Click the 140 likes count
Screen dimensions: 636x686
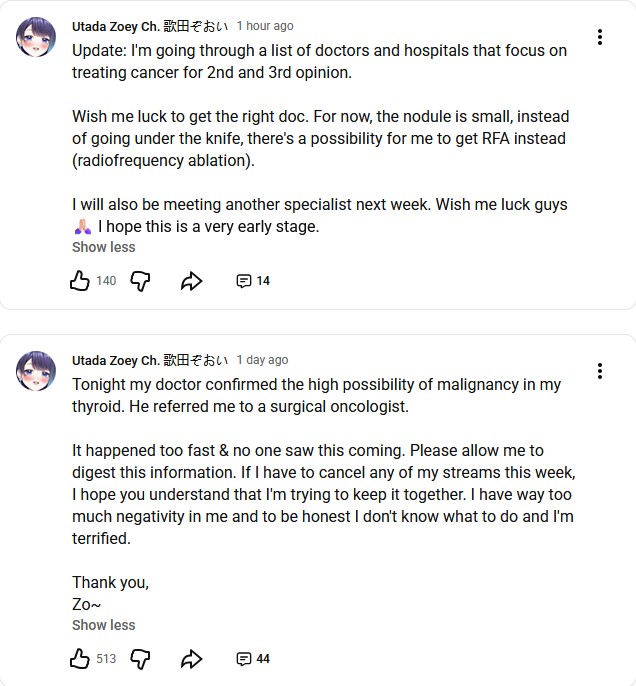coord(106,281)
